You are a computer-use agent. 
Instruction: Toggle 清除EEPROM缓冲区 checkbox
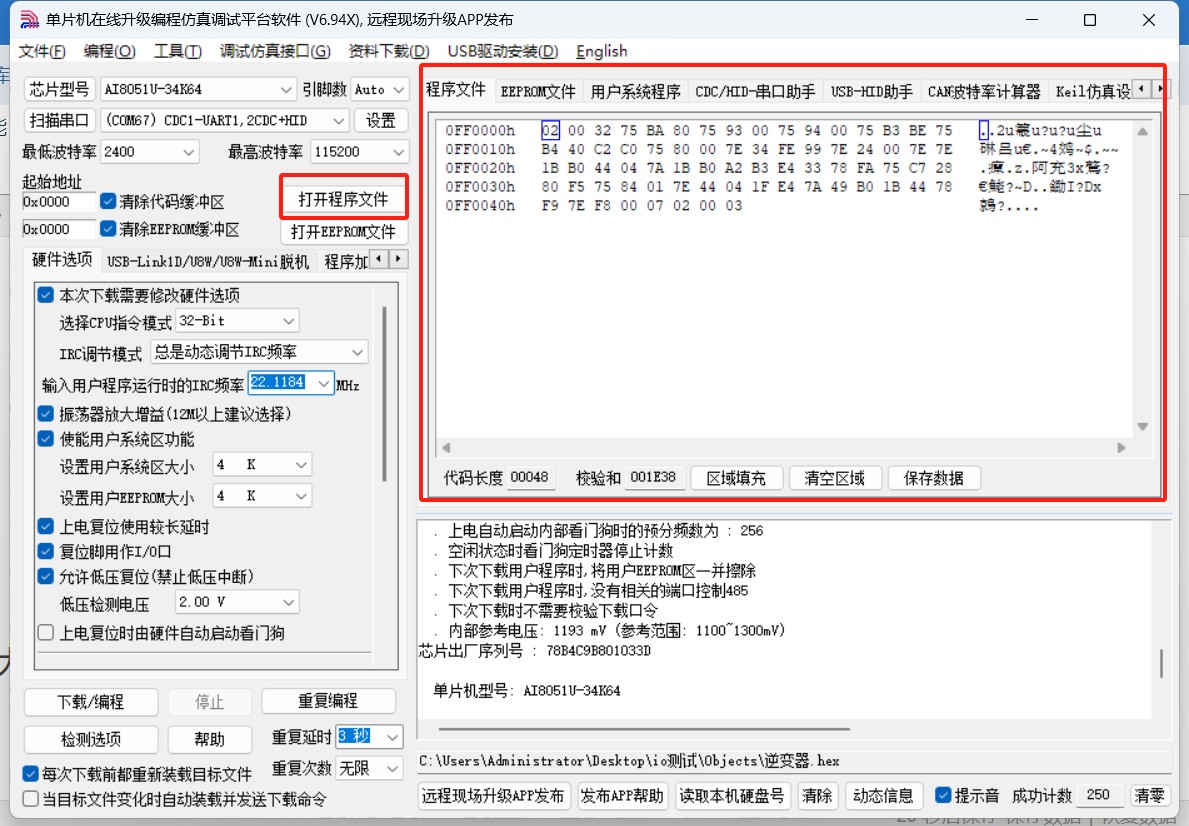(108, 228)
